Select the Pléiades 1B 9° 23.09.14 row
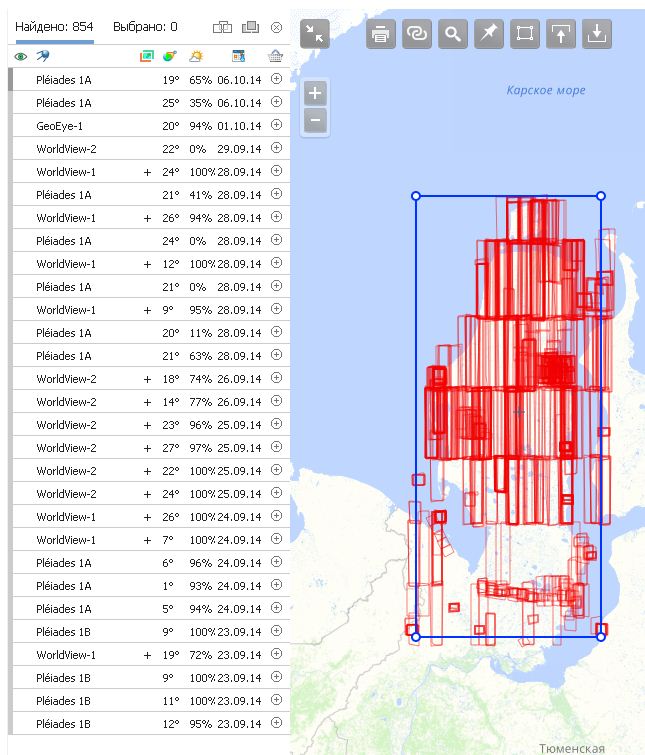Image resolution: width=645 pixels, height=755 pixels. [140, 632]
